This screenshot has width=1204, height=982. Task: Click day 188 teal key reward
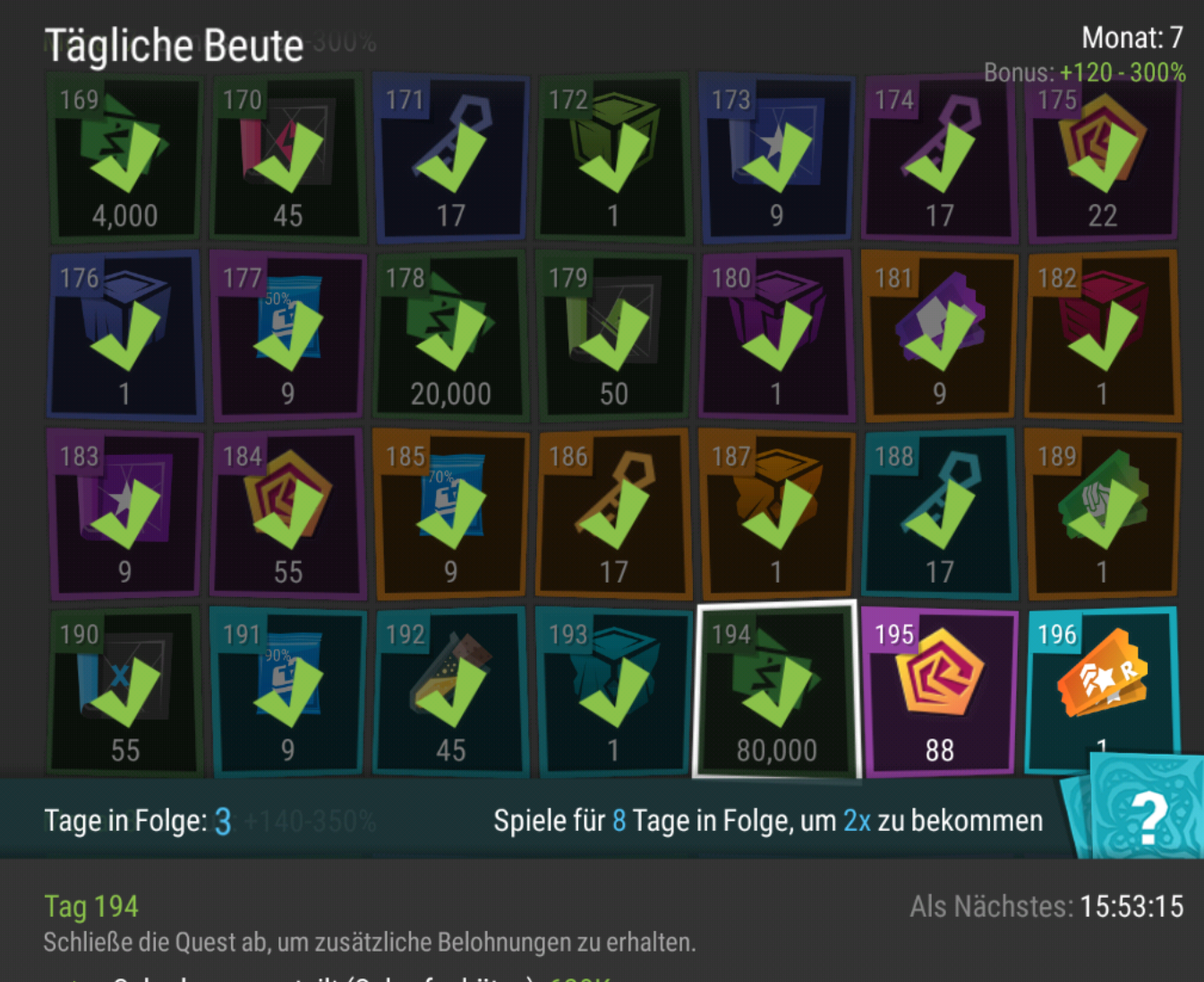point(940,515)
